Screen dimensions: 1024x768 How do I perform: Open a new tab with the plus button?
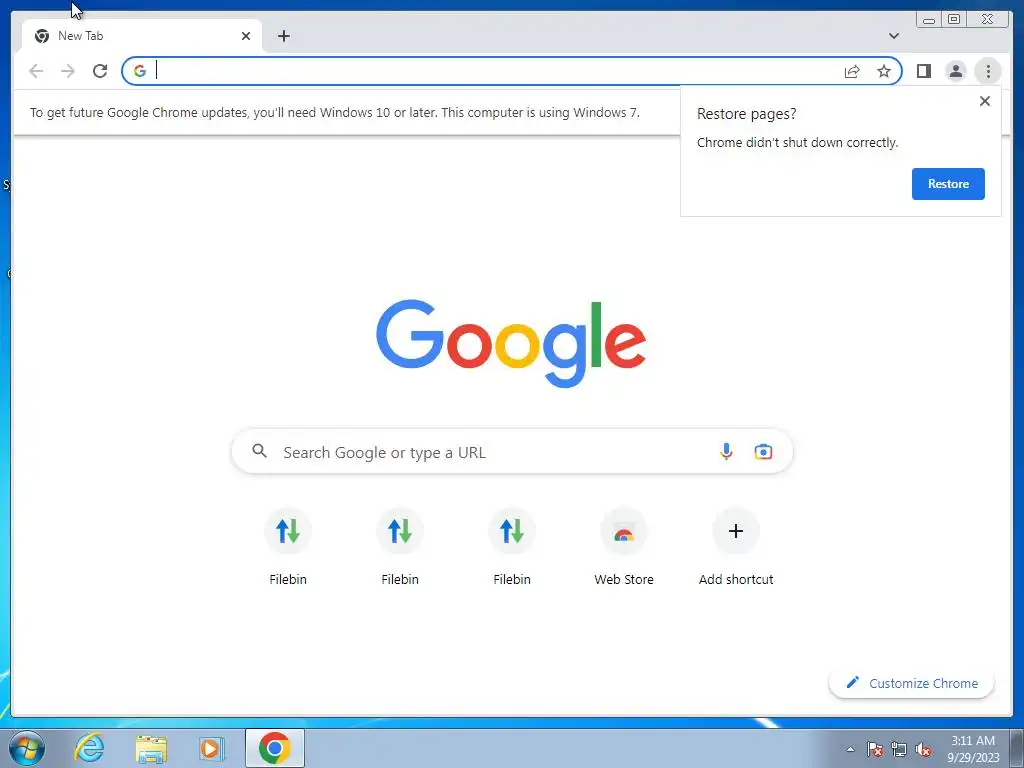click(283, 36)
